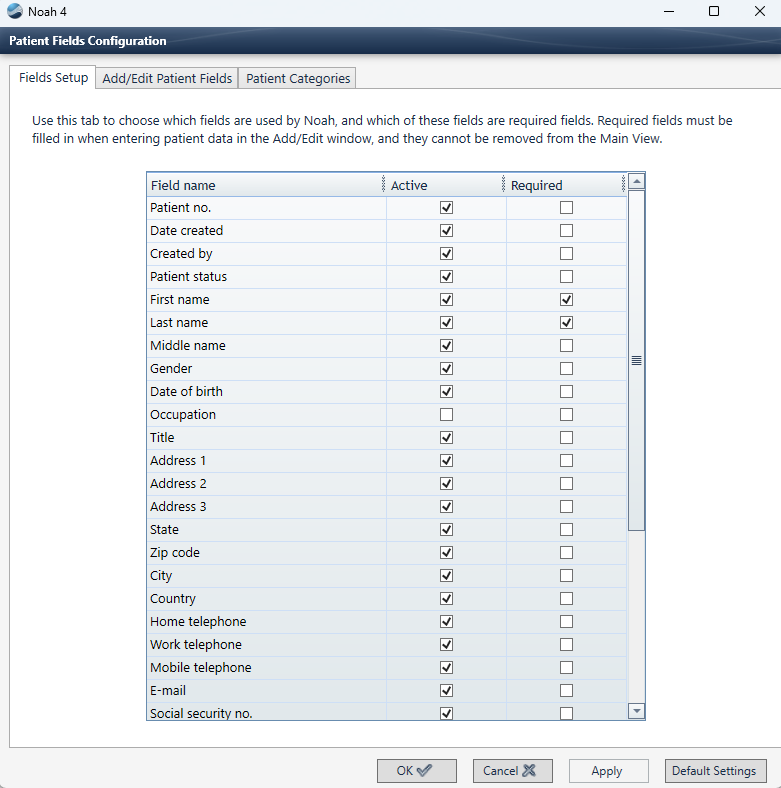Select the First name row label
Viewport: 781px width, 788px height.
click(179, 300)
